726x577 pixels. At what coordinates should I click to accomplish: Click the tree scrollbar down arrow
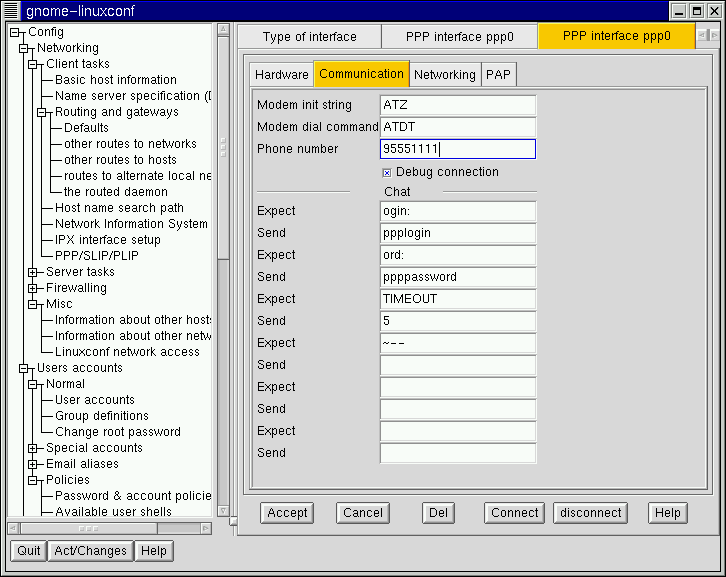pyautogui.click(x=223, y=511)
